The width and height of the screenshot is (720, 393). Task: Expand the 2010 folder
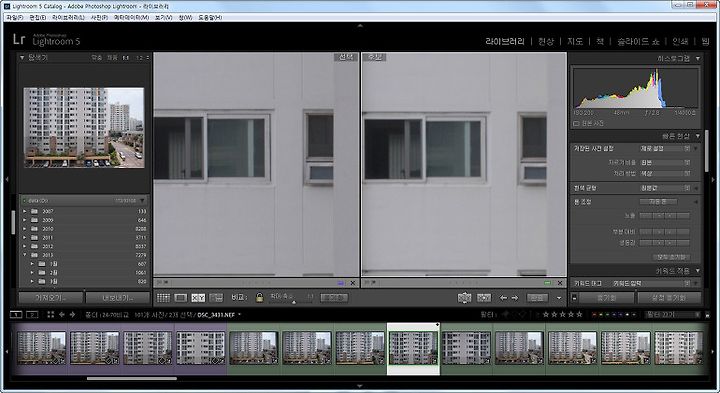tap(25, 229)
